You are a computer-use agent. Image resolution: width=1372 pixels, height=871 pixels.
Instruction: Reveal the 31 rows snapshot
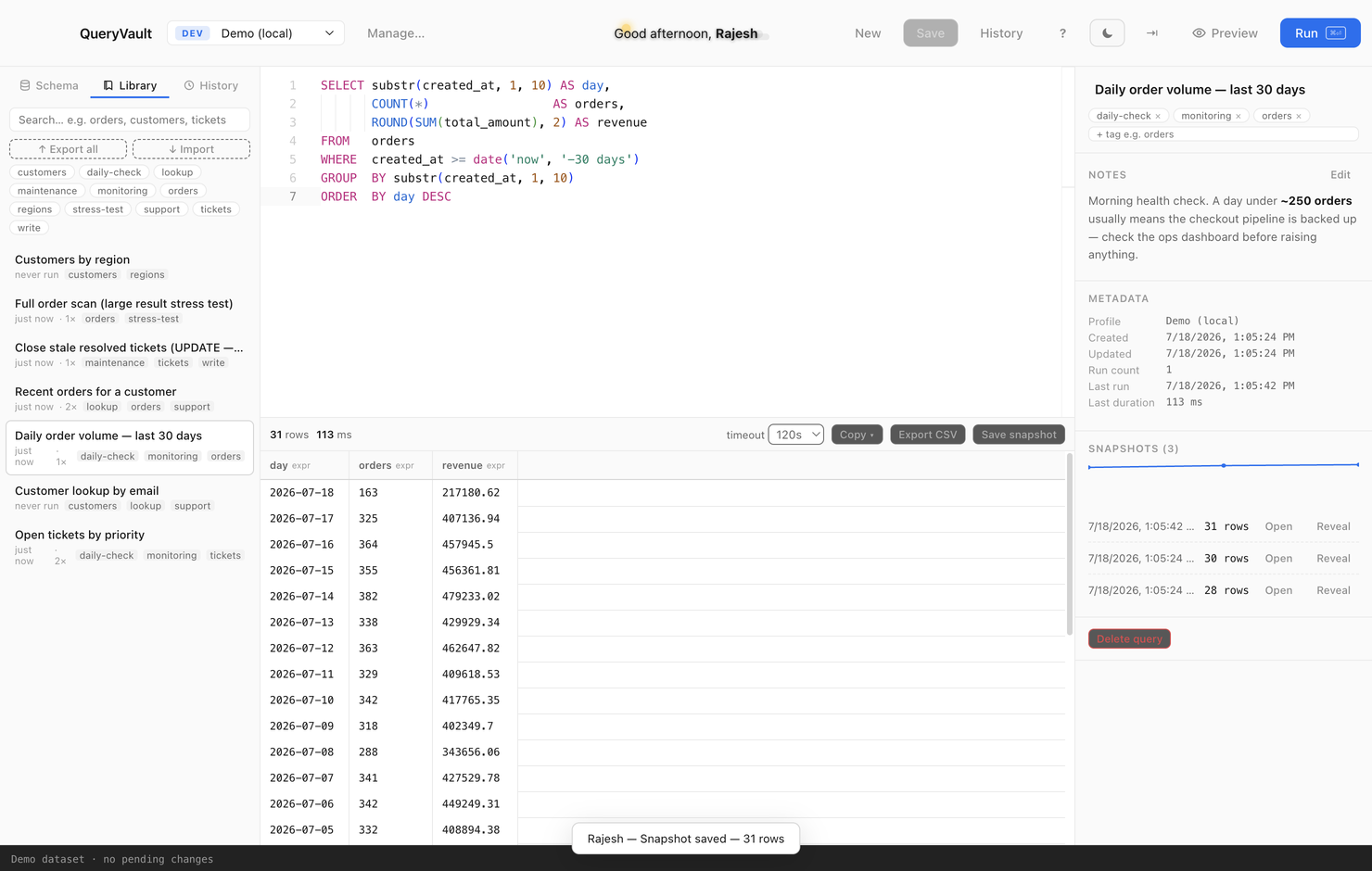(x=1333, y=526)
